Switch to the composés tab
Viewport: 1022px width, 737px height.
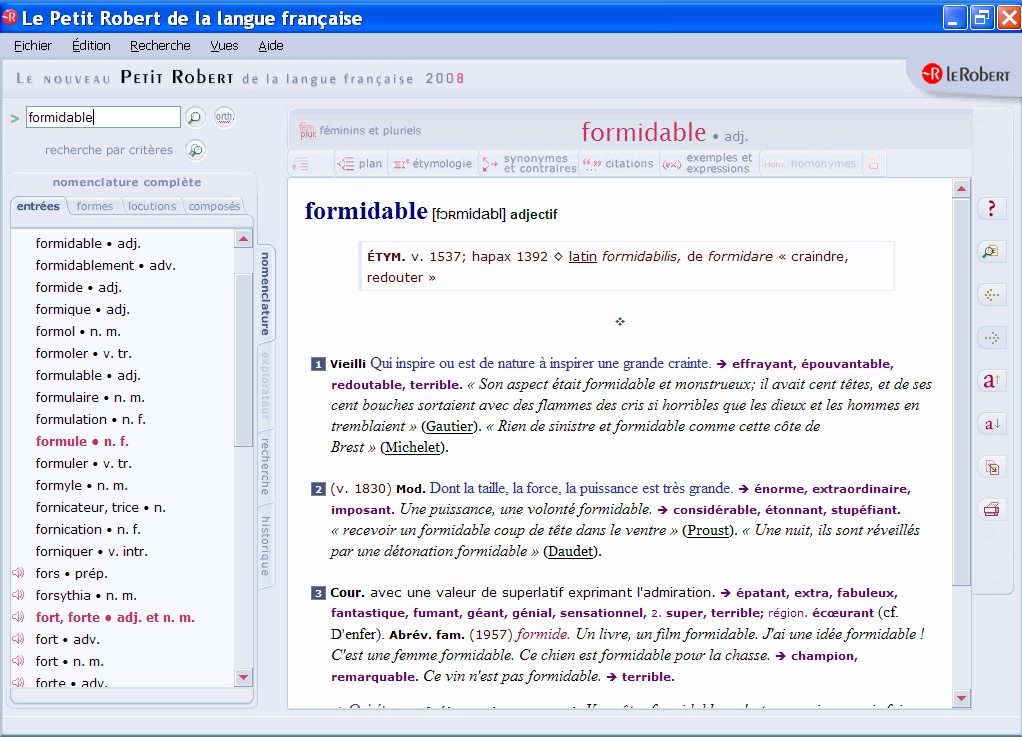click(x=214, y=207)
